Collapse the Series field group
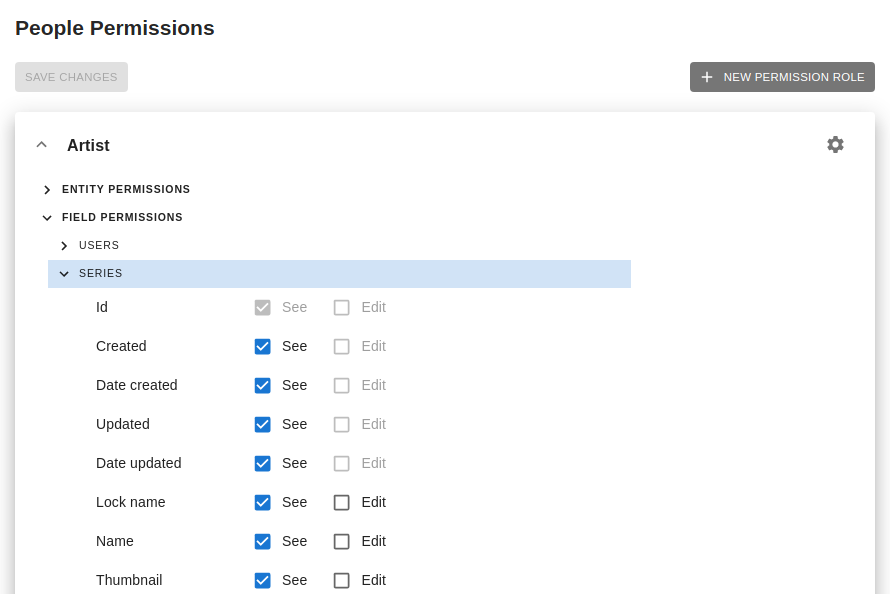The image size is (890, 594). [x=64, y=273]
